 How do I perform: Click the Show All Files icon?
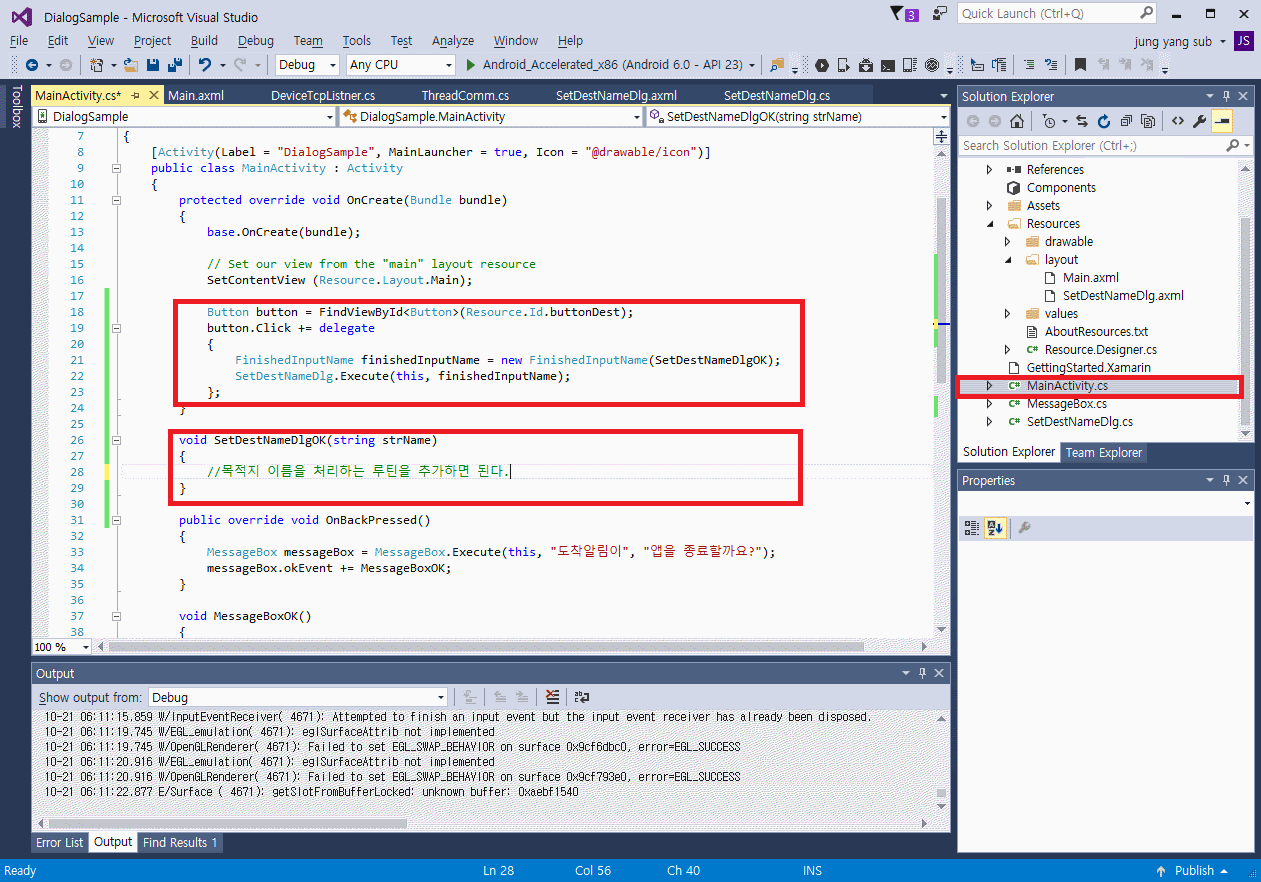tap(1148, 121)
